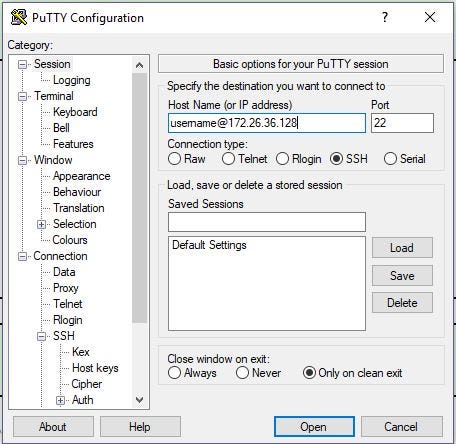Click the Load button
This screenshot has width=456, height=444.
coord(402,248)
